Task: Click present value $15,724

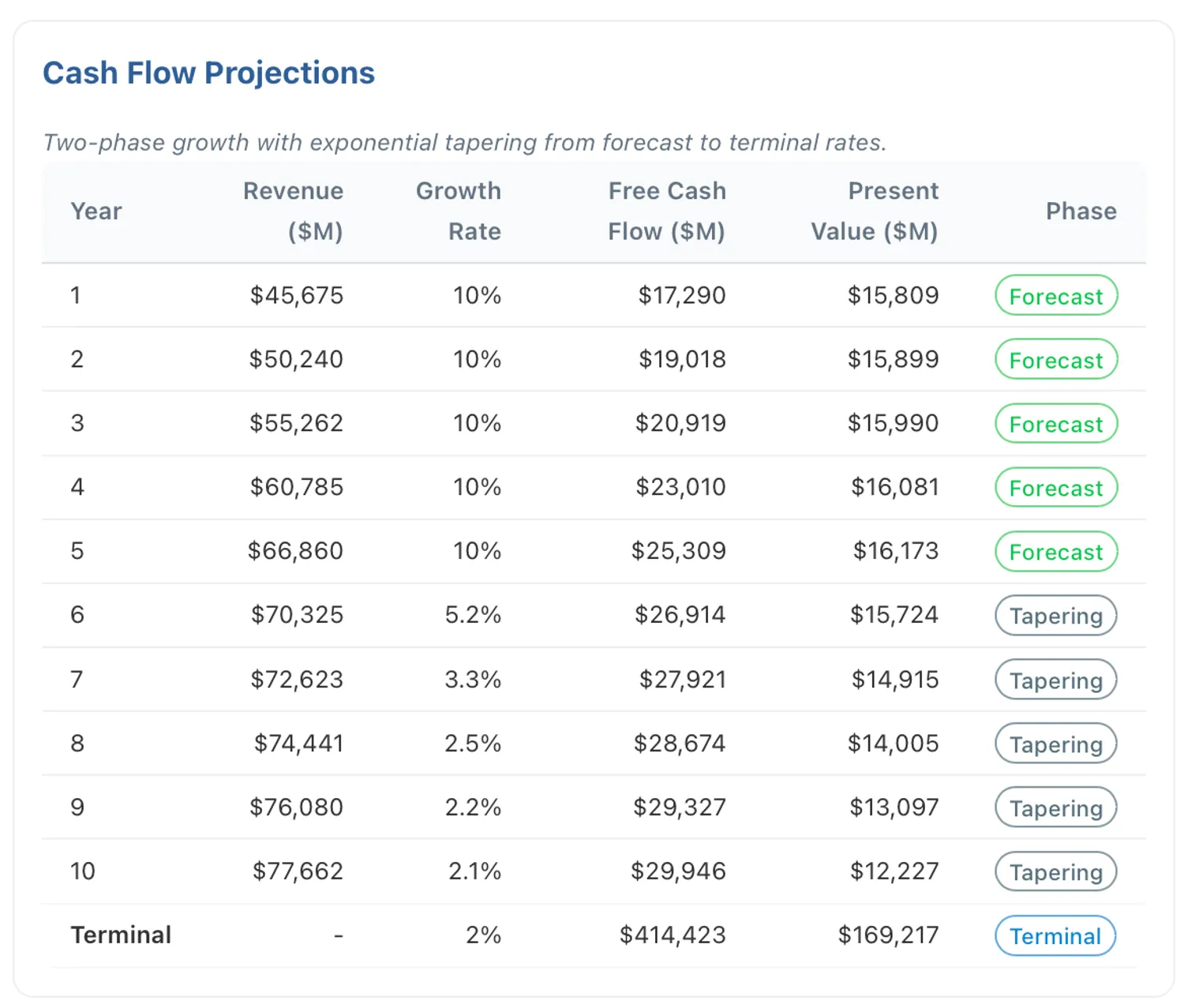Action: (894, 615)
